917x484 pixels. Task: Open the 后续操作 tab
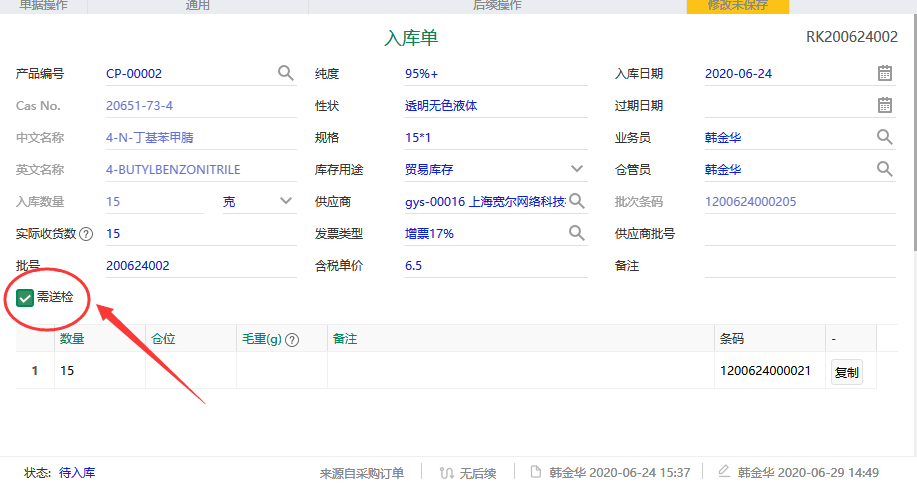tap(496, 6)
